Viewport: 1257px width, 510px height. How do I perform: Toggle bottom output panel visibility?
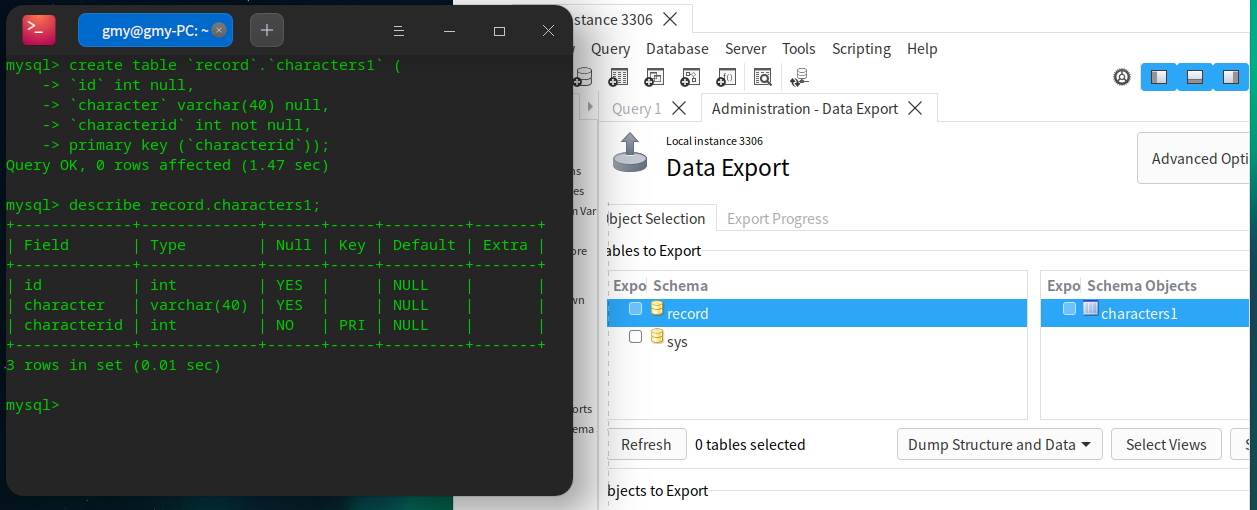[1194, 77]
